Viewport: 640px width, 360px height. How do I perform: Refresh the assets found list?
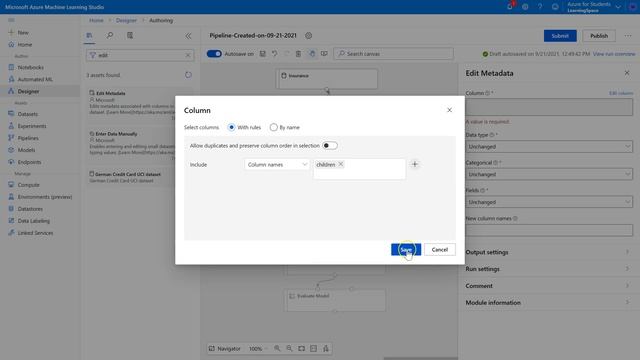tap(188, 75)
